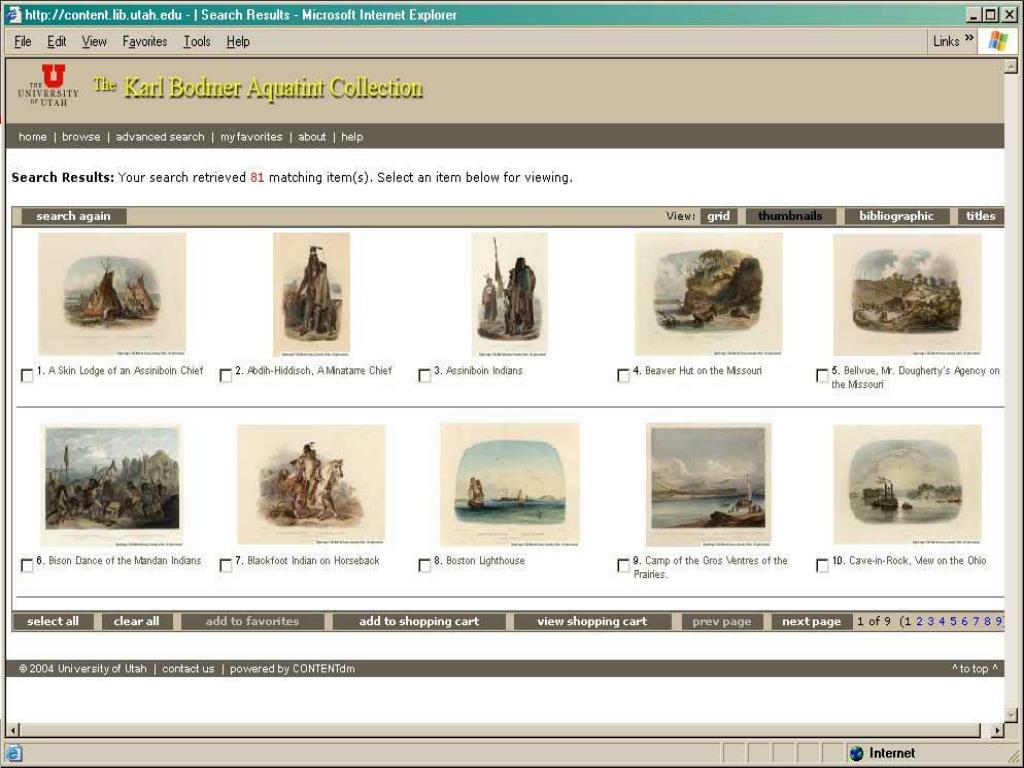Switch to grid view
The image size is (1024, 768).
click(718, 216)
